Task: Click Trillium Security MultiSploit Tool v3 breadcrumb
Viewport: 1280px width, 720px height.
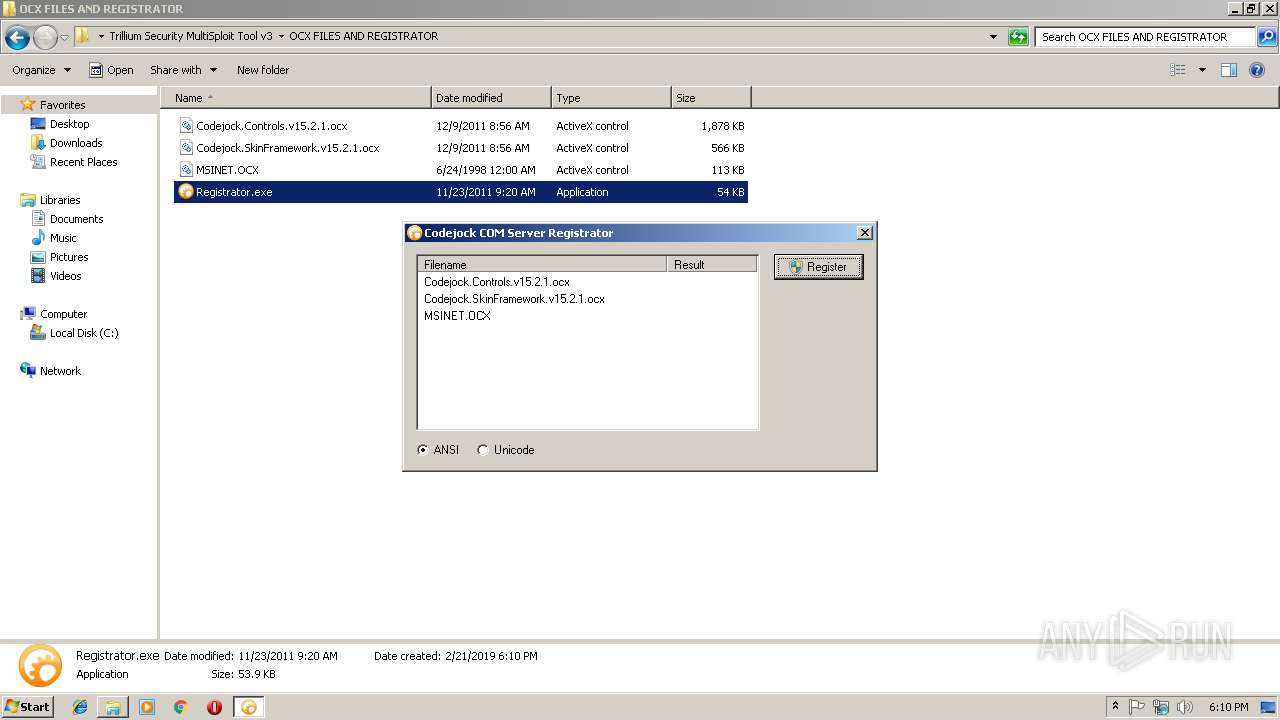Action: point(191,36)
